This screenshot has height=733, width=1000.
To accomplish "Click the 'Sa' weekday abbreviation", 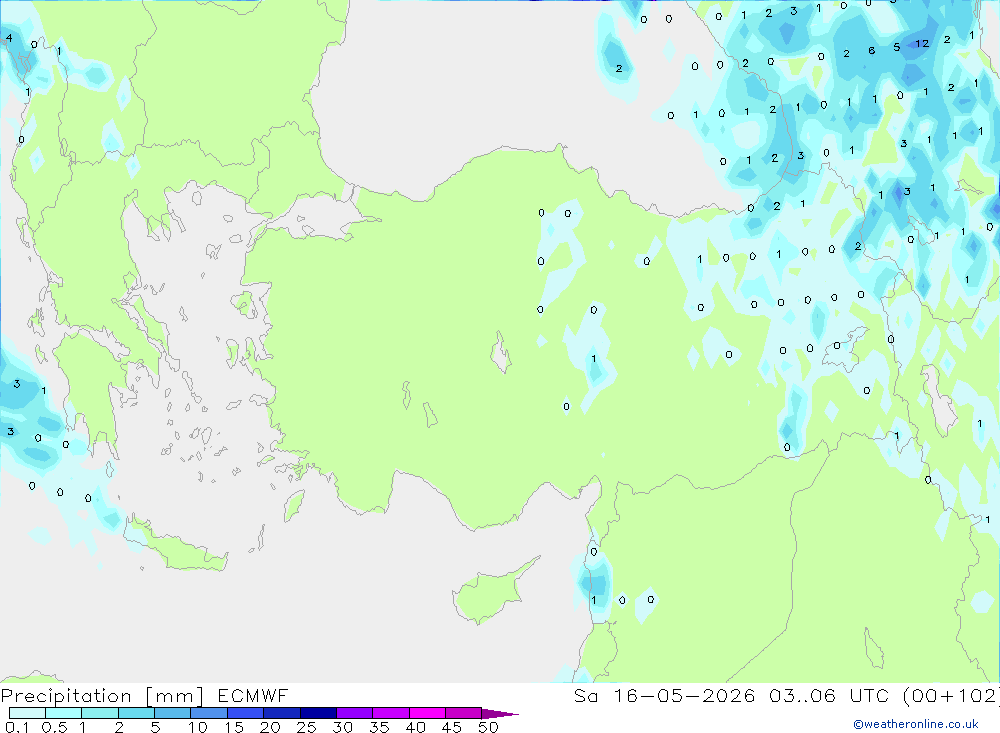I will tap(585, 695).
